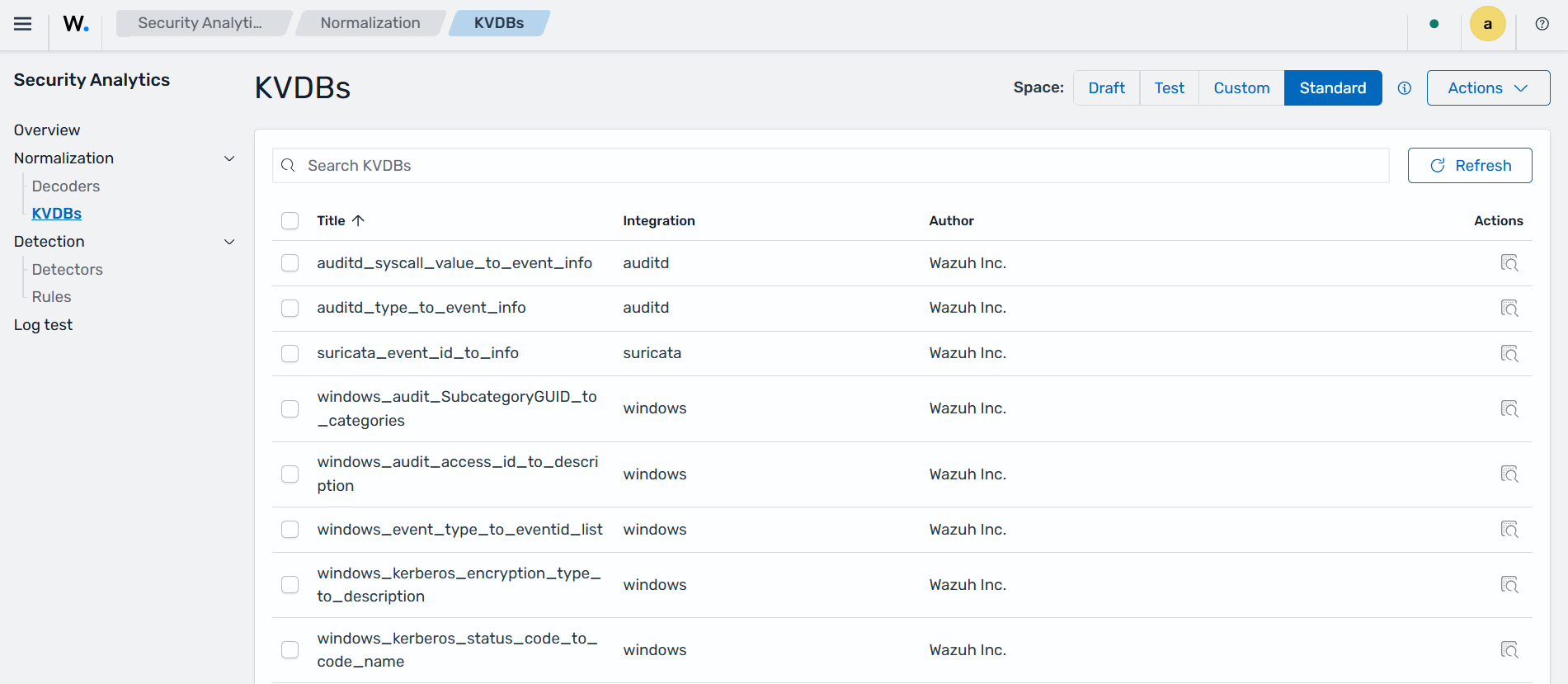The height and width of the screenshot is (684, 1568).
Task: Open the hamburger navigation menu
Action: [x=23, y=24]
